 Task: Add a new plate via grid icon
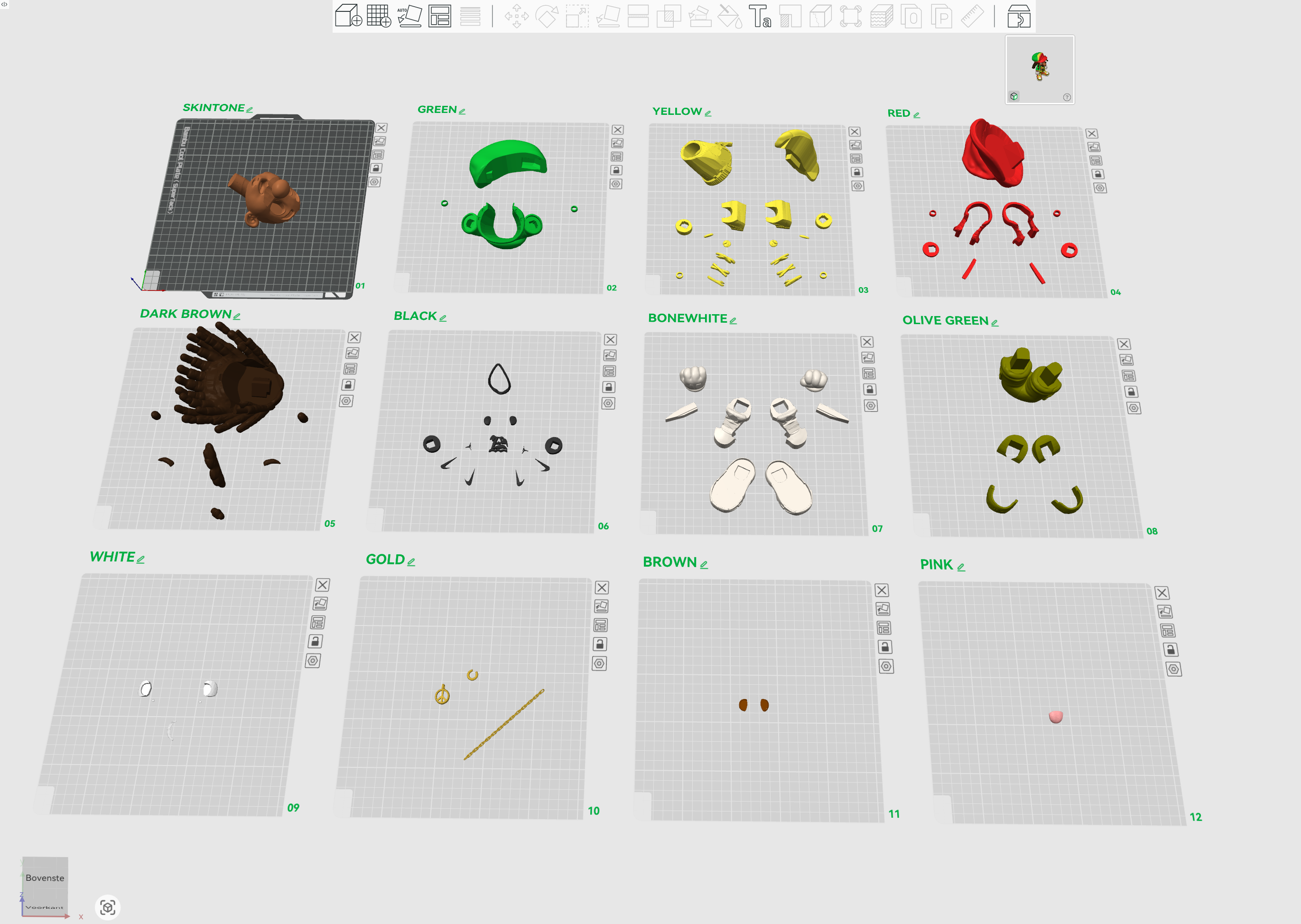[379, 16]
